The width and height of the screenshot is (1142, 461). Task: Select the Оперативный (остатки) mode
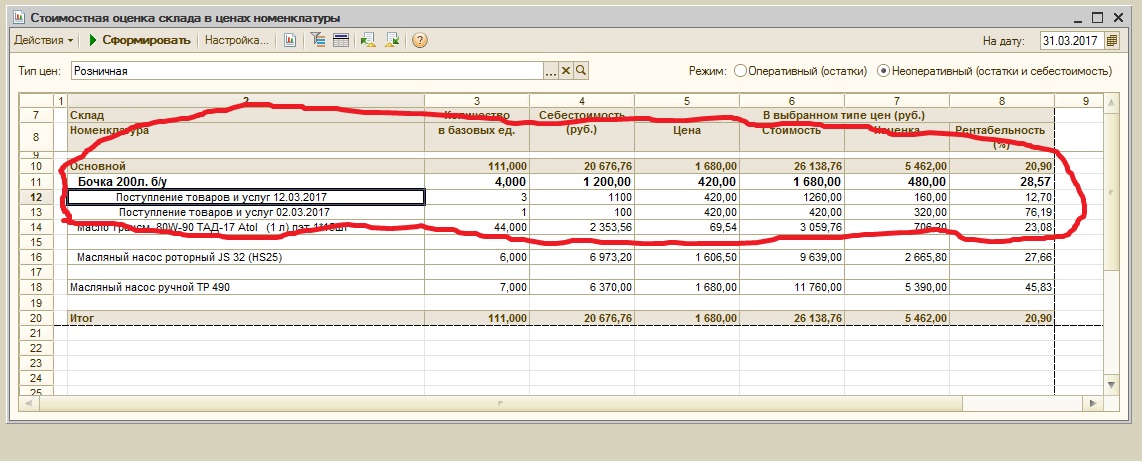741,71
